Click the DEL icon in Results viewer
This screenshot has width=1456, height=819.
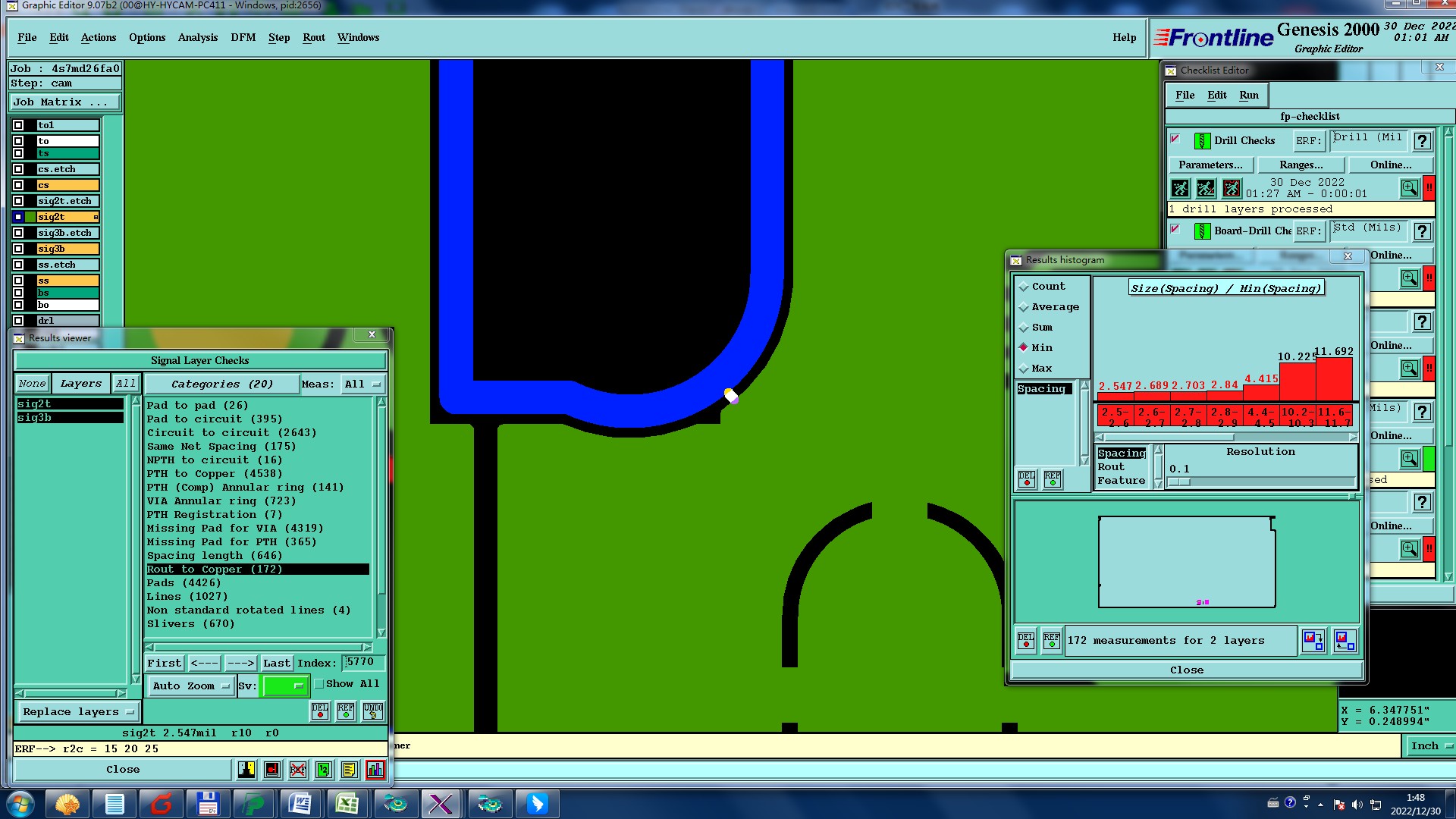click(x=320, y=711)
